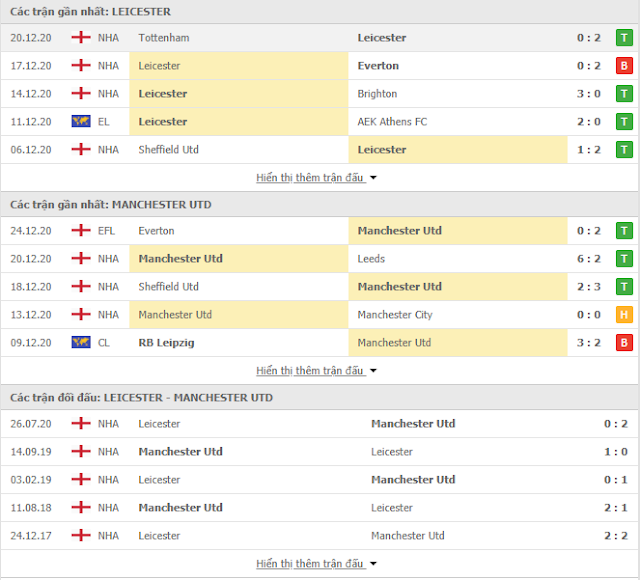Click the Champions League icon on RB Leipzig row

81,343
